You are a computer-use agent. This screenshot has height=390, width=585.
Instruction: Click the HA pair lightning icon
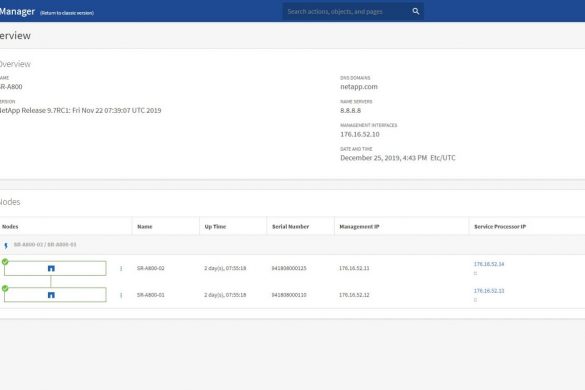pos(6,245)
